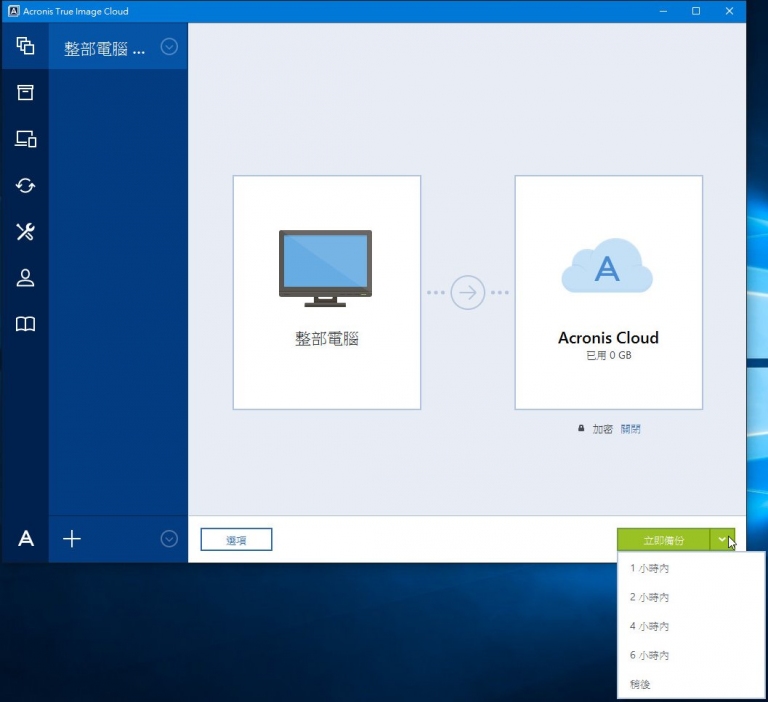Viewport: 768px width, 702px height.
Task: Maximize the Acronis True Image window
Action: pyautogui.click(x=696, y=11)
